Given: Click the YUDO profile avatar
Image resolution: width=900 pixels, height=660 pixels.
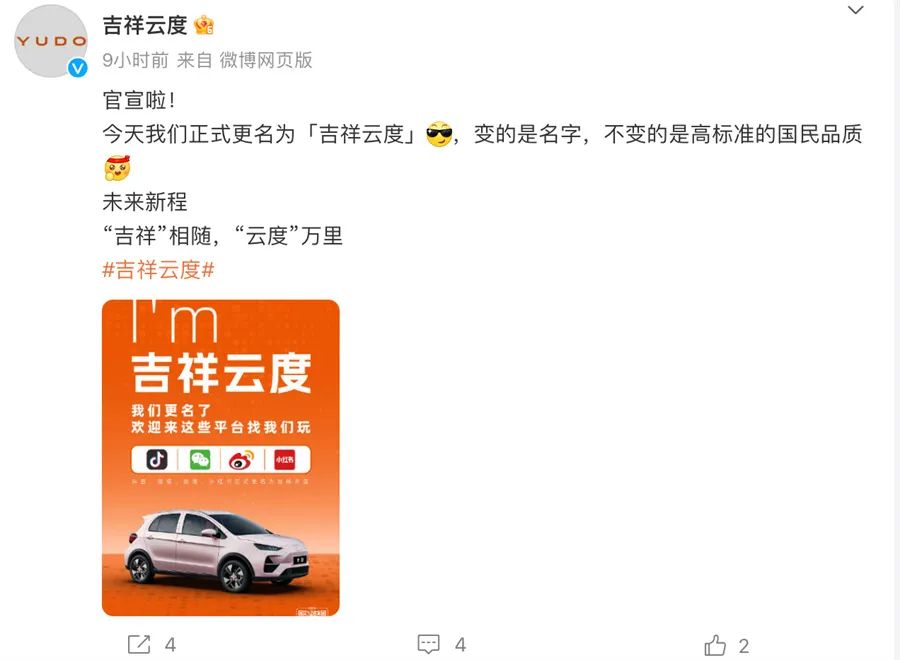Looking at the screenshot, I should (51, 41).
